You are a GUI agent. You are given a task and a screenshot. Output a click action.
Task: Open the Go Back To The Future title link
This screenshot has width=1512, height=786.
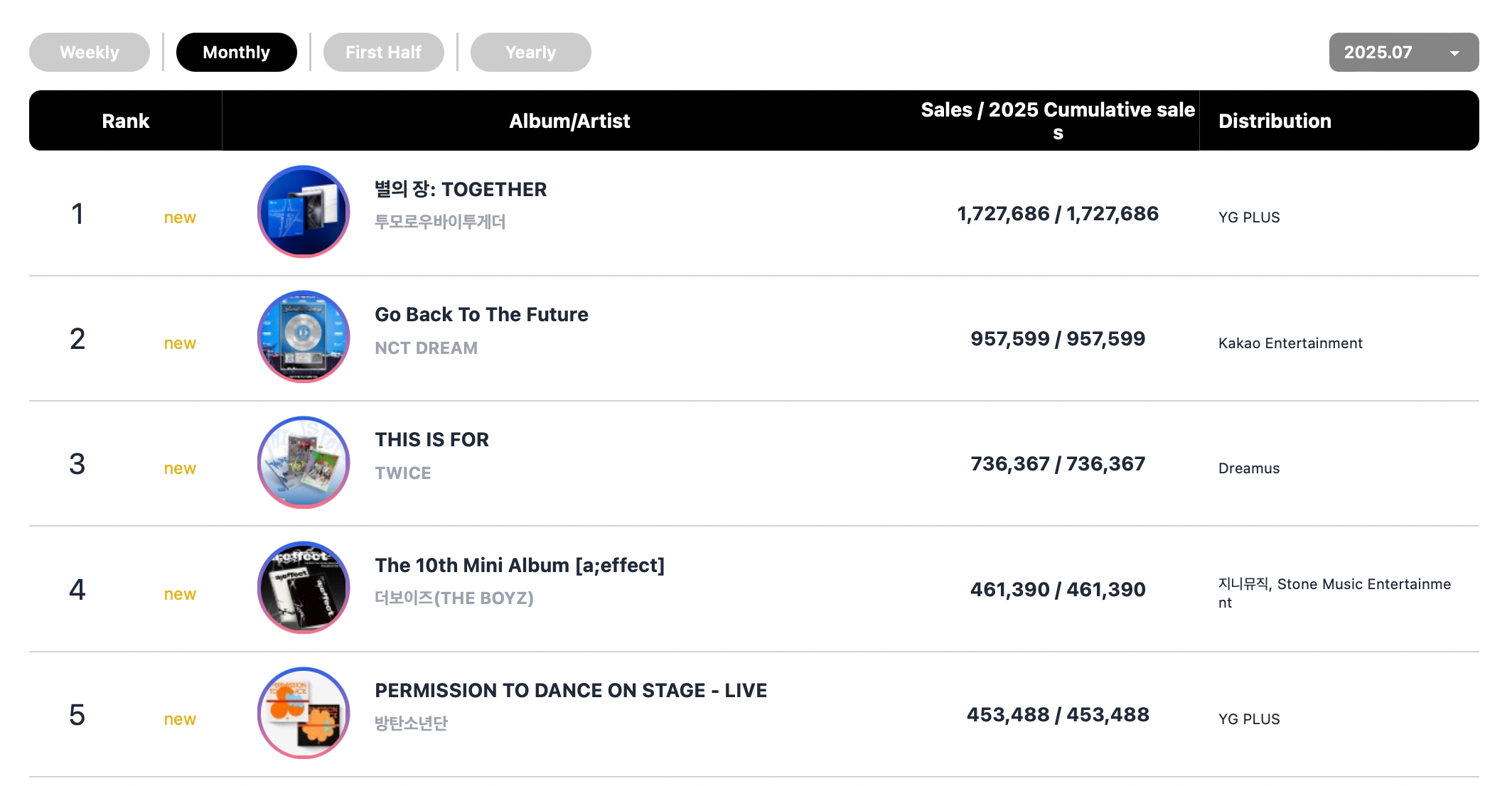click(x=482, y=314)
